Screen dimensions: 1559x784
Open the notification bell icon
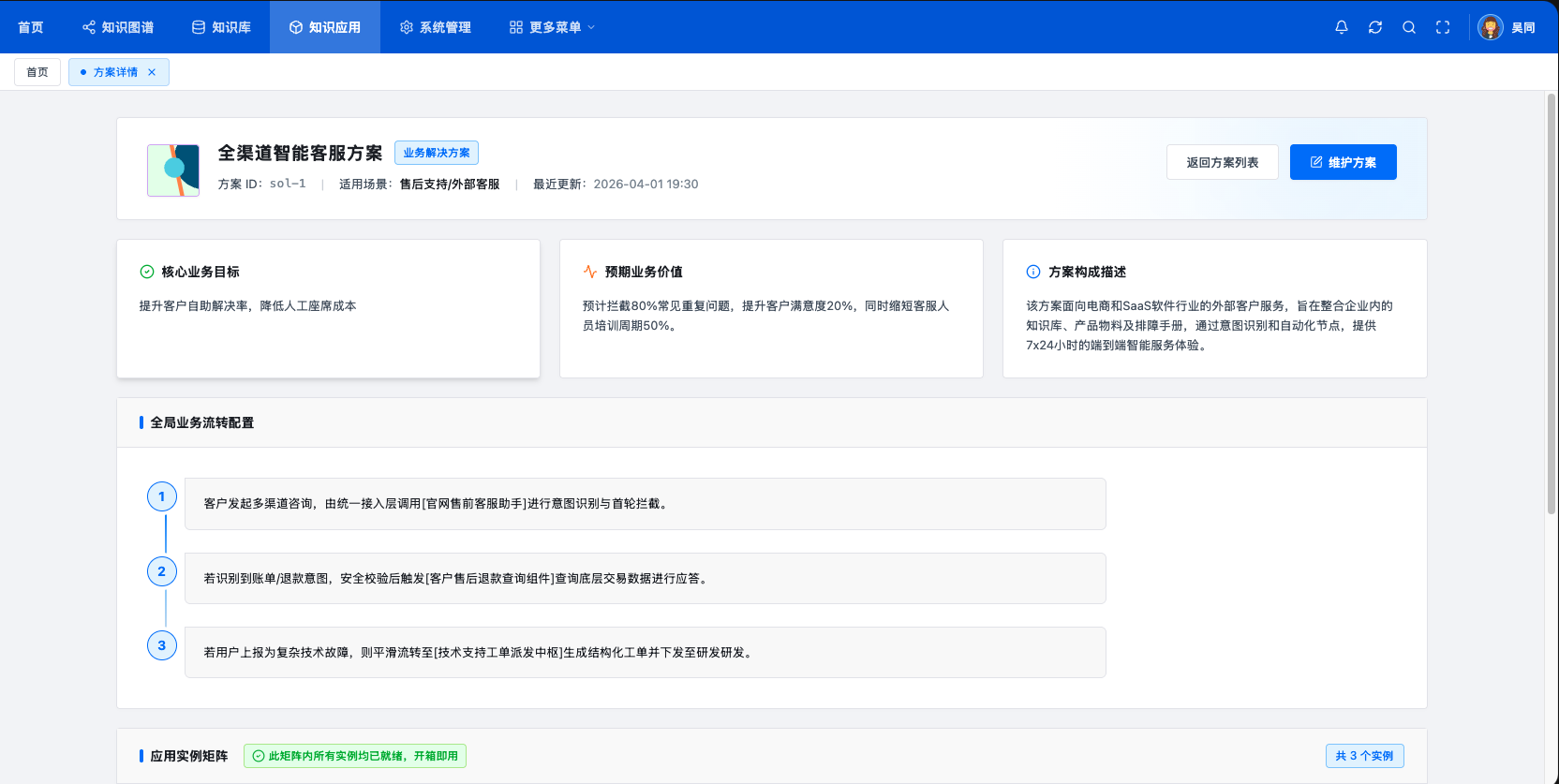1342,27
